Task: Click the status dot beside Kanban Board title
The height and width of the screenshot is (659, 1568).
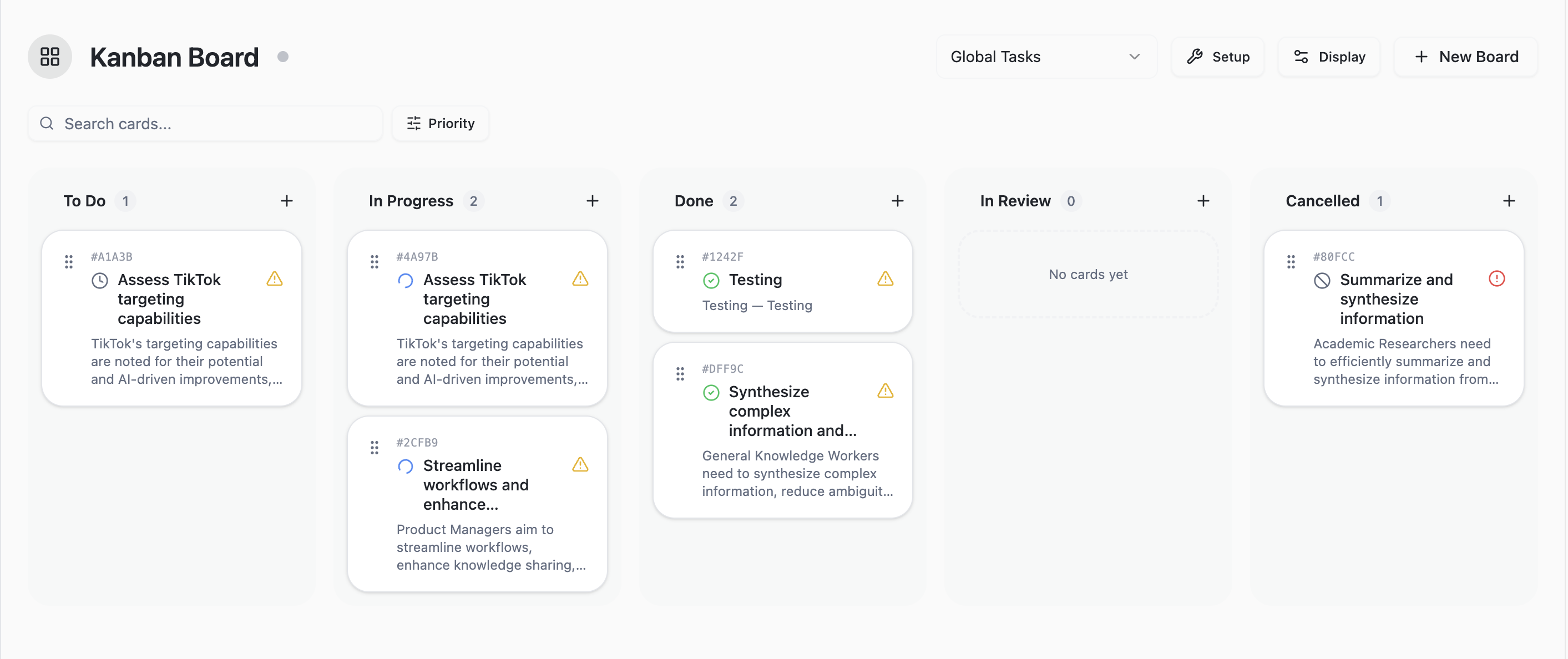Action: (x=282, y=57)
